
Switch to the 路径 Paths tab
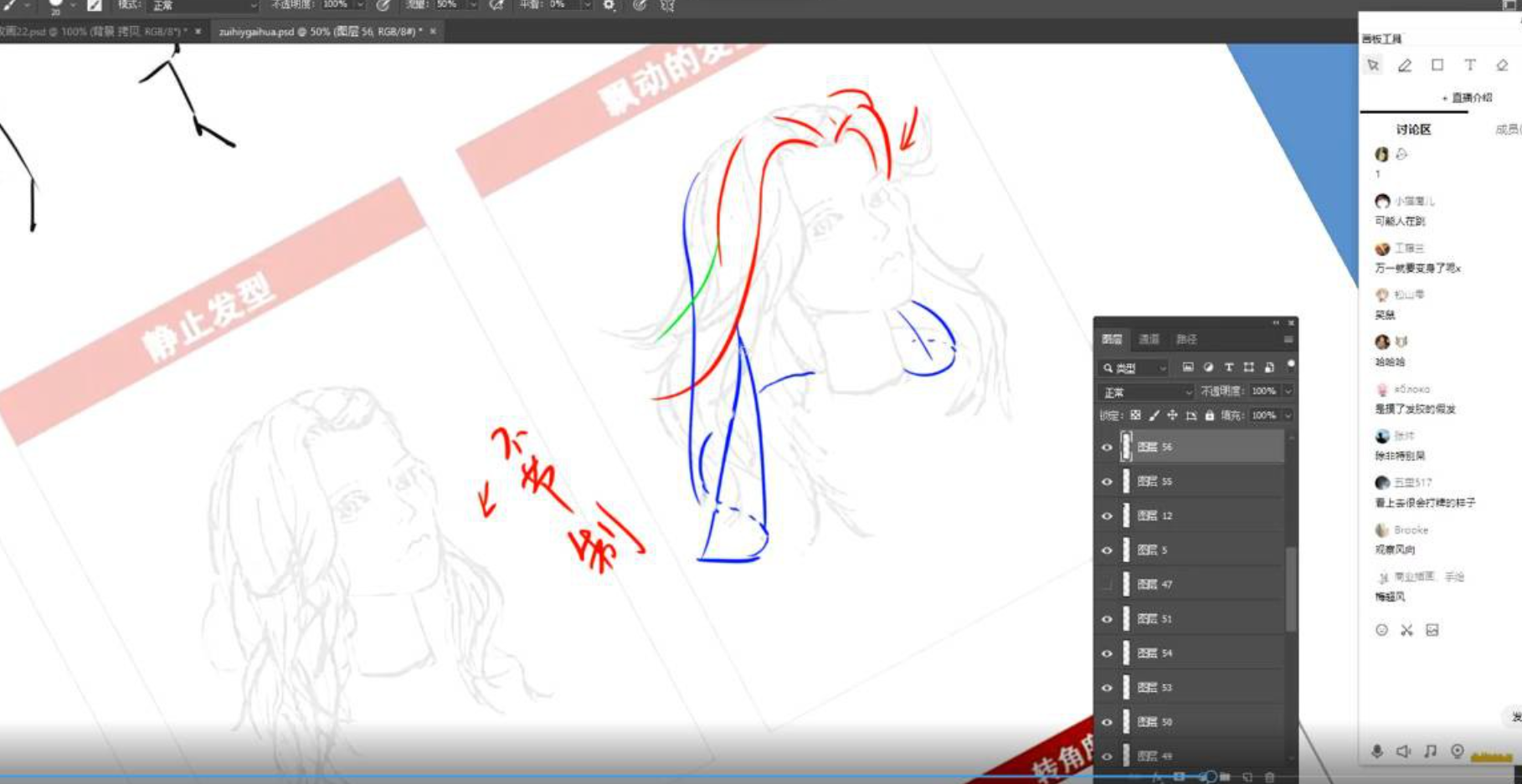(1186, 339)
